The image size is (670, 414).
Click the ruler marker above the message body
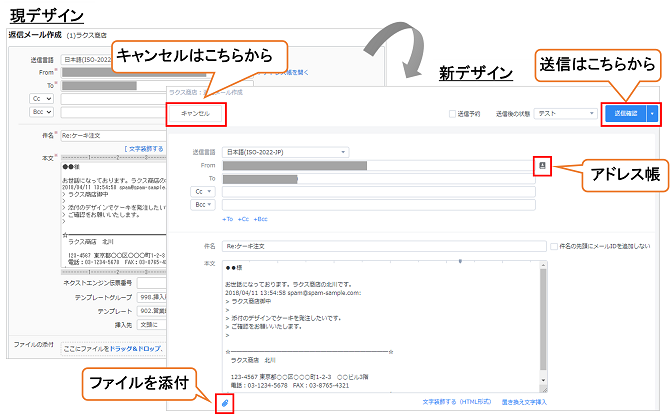pos(460,261)
